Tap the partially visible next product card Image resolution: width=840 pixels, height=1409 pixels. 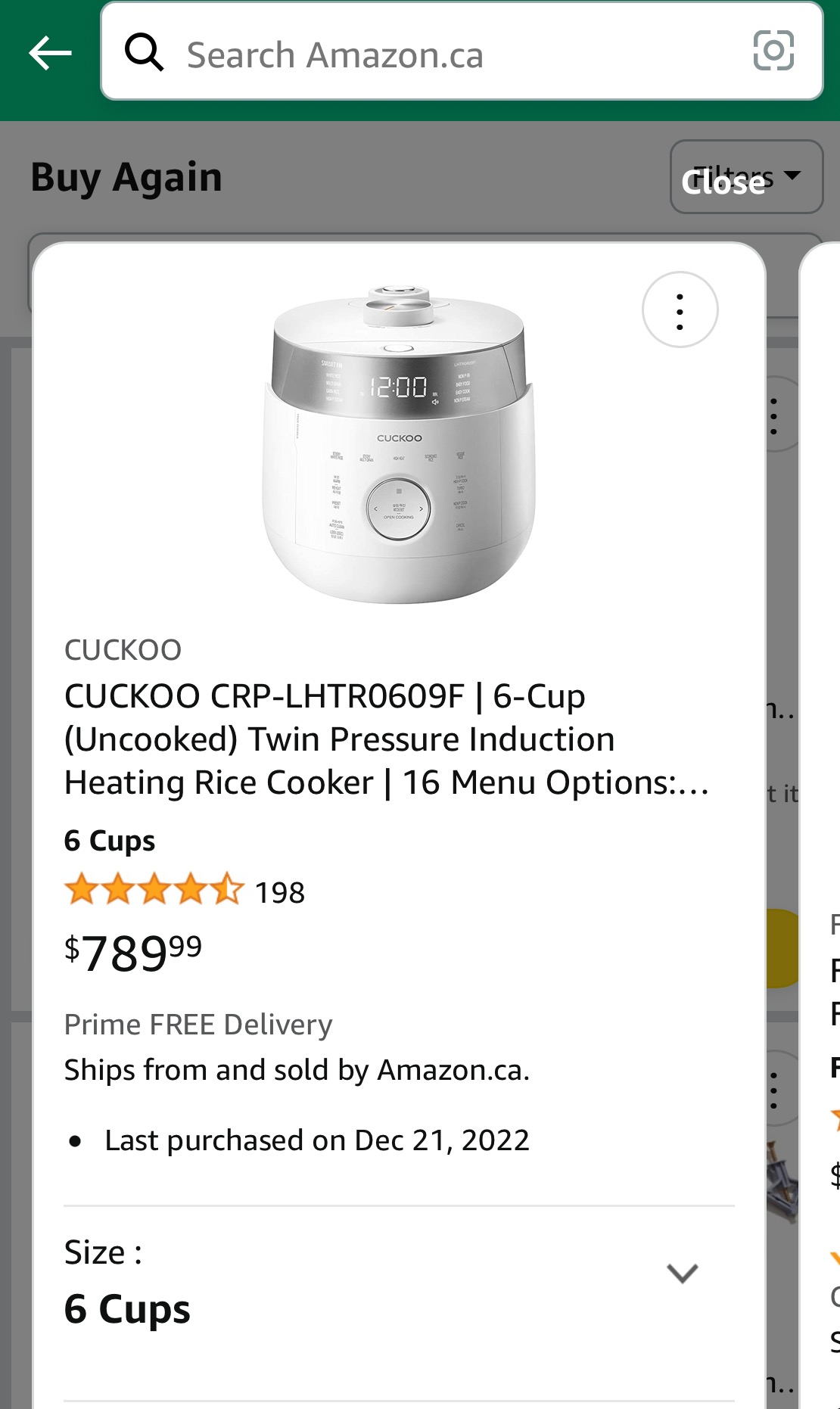(823, 832)
